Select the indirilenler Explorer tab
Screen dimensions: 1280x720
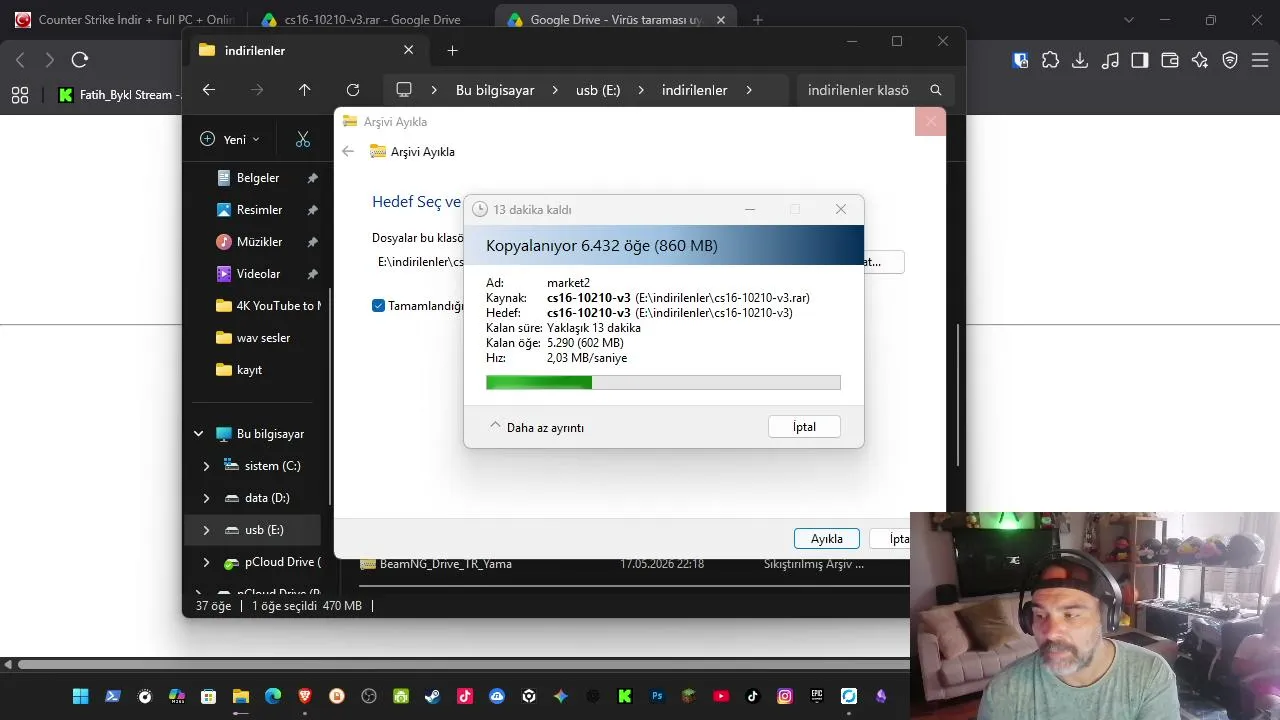[306, 50]
